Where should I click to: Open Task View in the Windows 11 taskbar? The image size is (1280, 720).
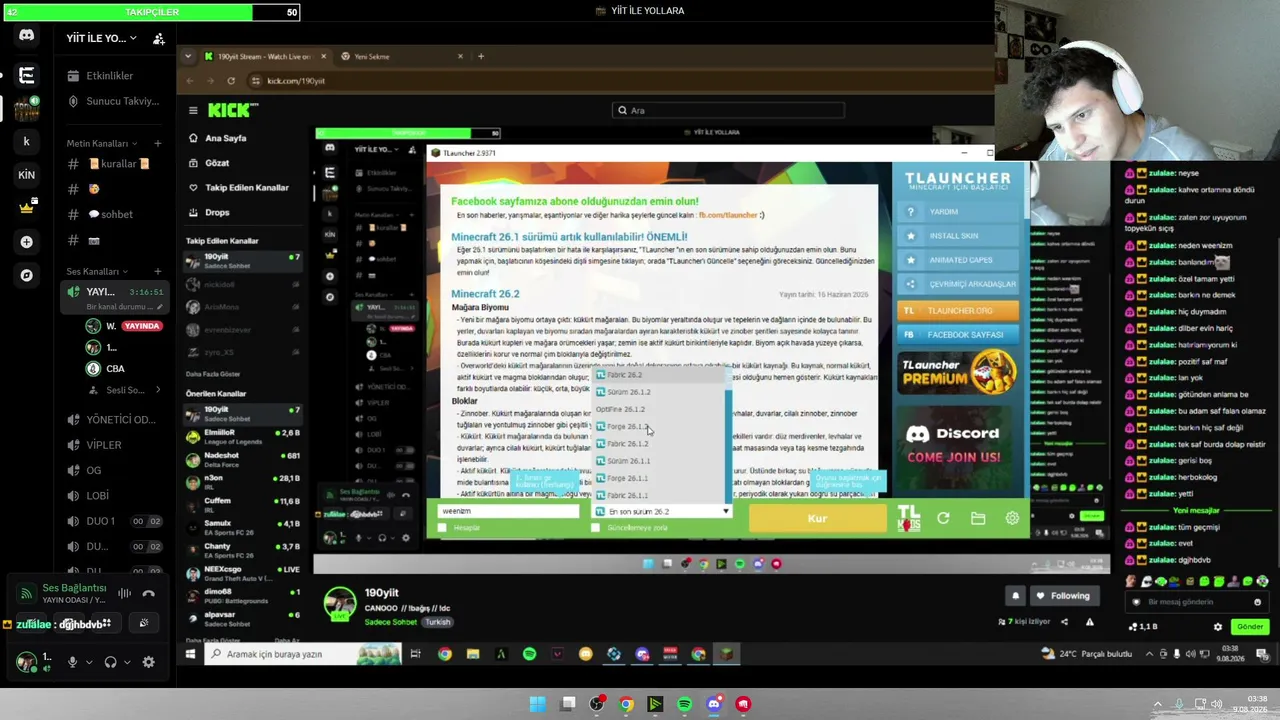point(568,704)
